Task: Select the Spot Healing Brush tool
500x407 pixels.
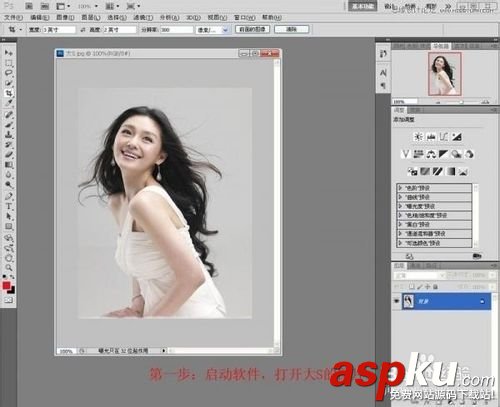Action: pos(8,115)
